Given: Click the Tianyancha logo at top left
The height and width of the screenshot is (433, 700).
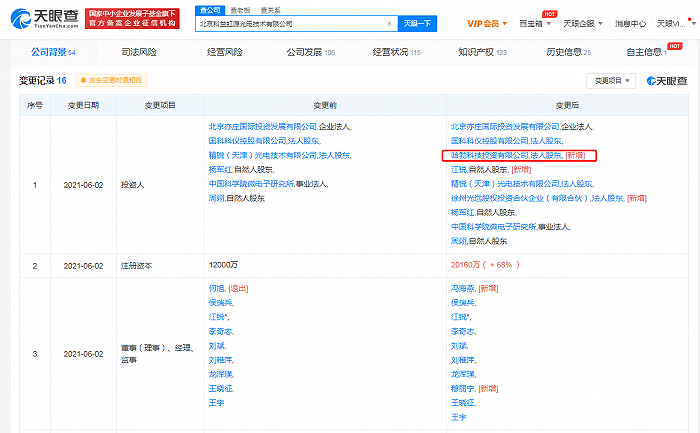Looking at the screenshot, I should coord(45,19).
